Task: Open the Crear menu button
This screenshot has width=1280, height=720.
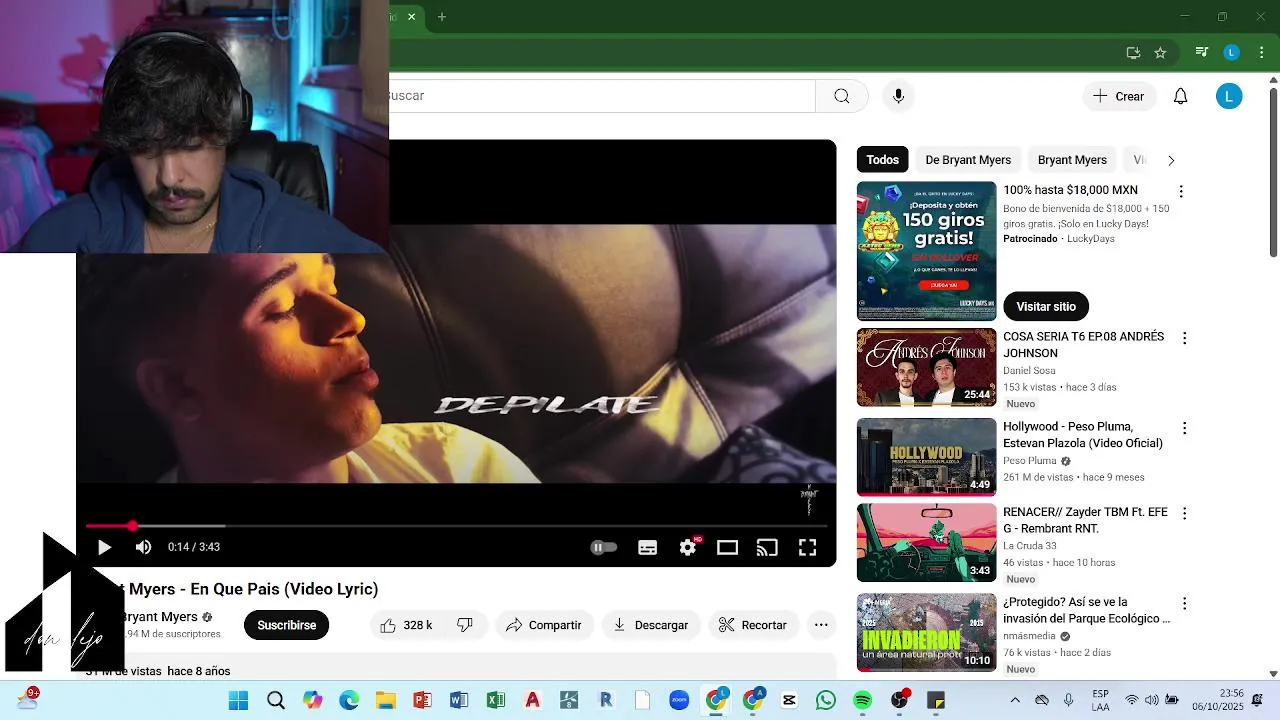Action: click(1119, 96)
